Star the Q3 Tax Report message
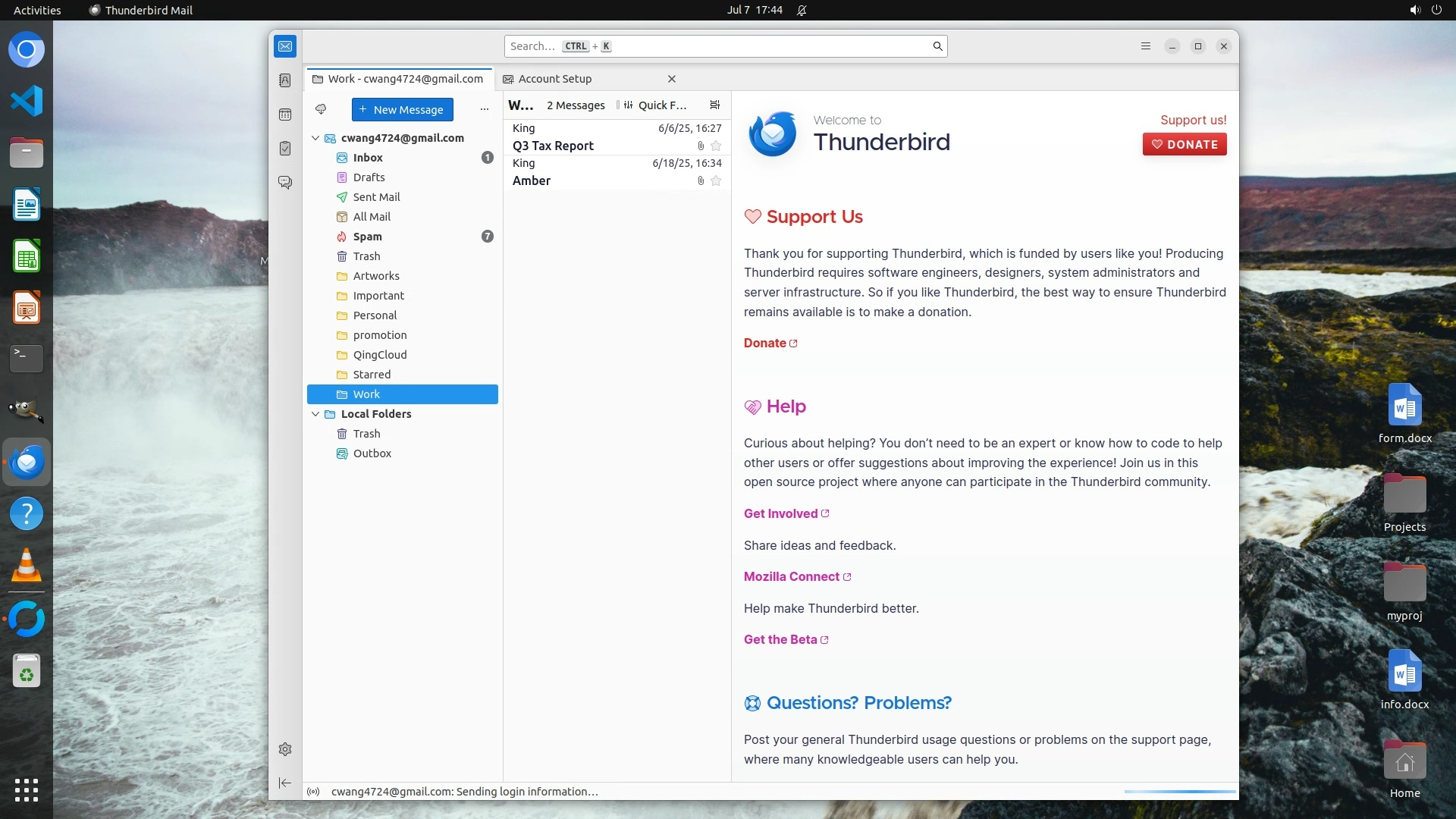The width and height of the screenshot is (1456, 819). [716, 146]
